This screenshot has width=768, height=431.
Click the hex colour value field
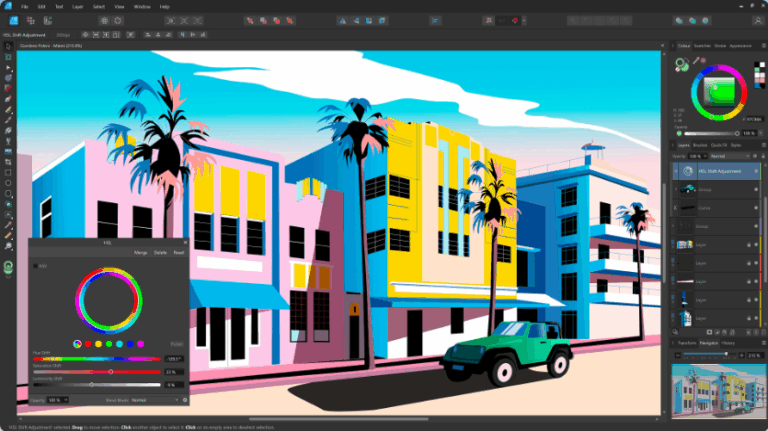754,119
